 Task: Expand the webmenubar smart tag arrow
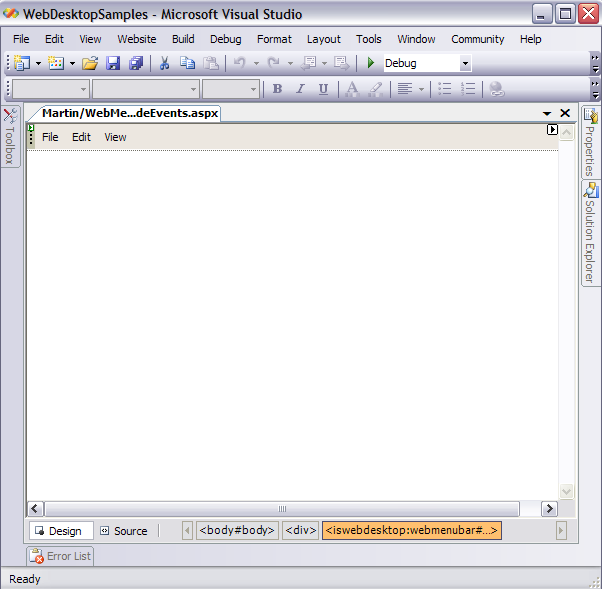pyautogui.click(x=552, y=130)
